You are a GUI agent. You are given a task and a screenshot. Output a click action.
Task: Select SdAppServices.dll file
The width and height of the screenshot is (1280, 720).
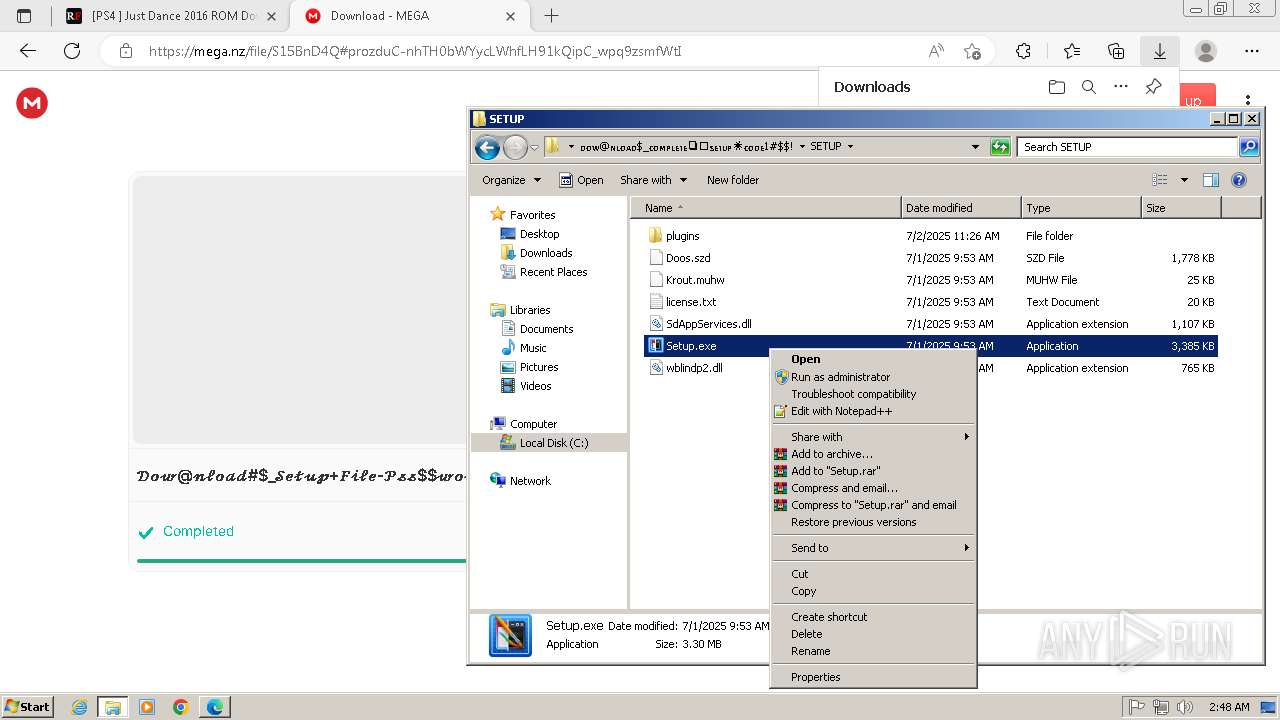(708, 324)
